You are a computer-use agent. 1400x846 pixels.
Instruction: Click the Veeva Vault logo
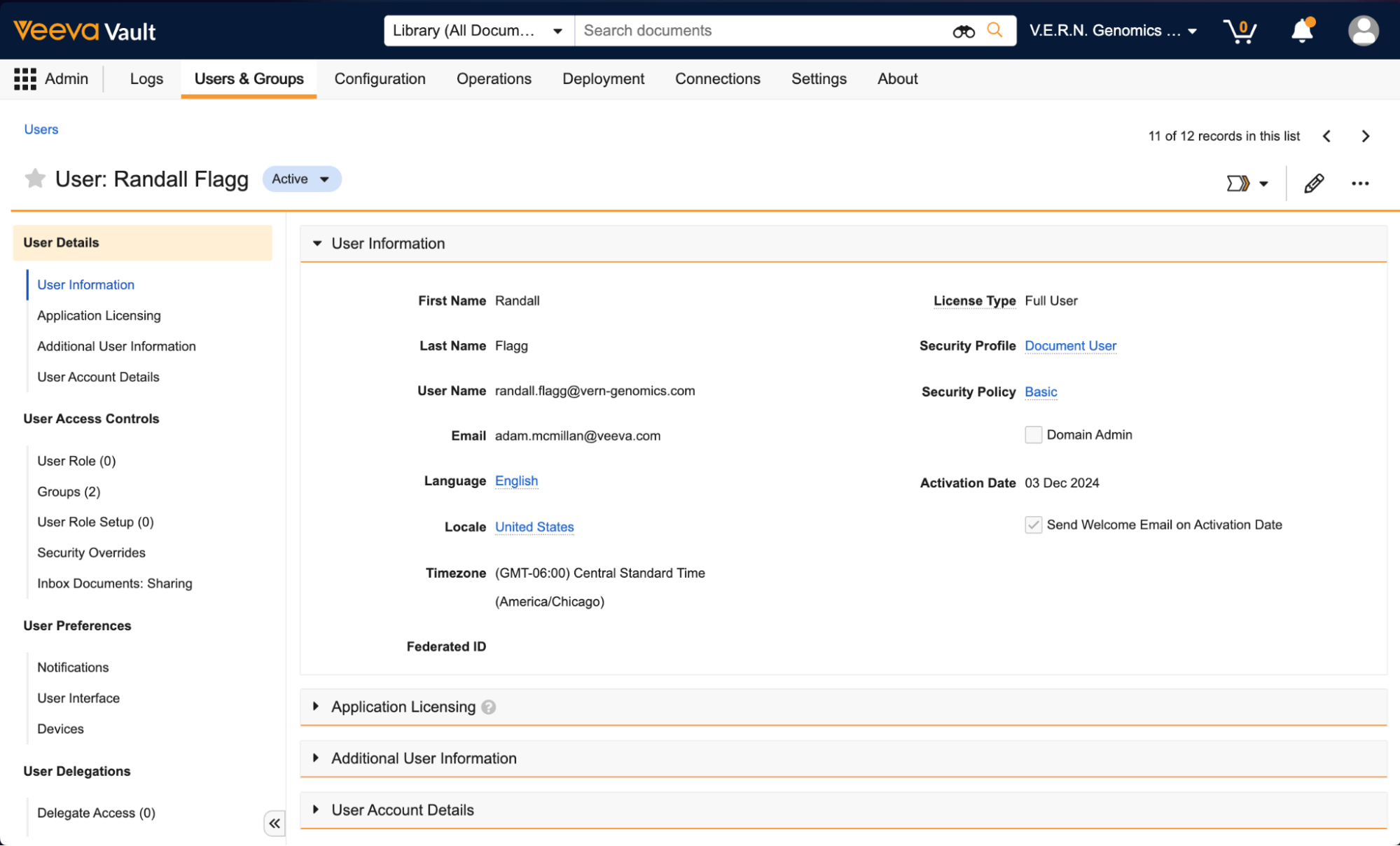(x=85, y=31)
